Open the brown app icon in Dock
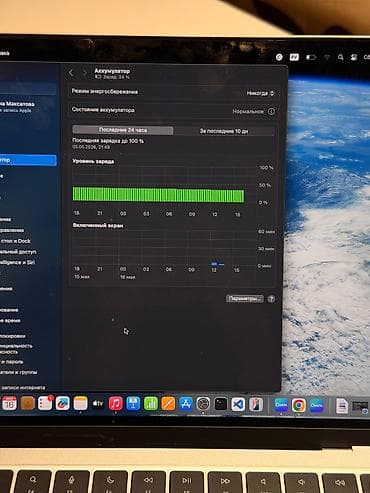The height and width of the screenshot is (493, 370). coord(28,404)
